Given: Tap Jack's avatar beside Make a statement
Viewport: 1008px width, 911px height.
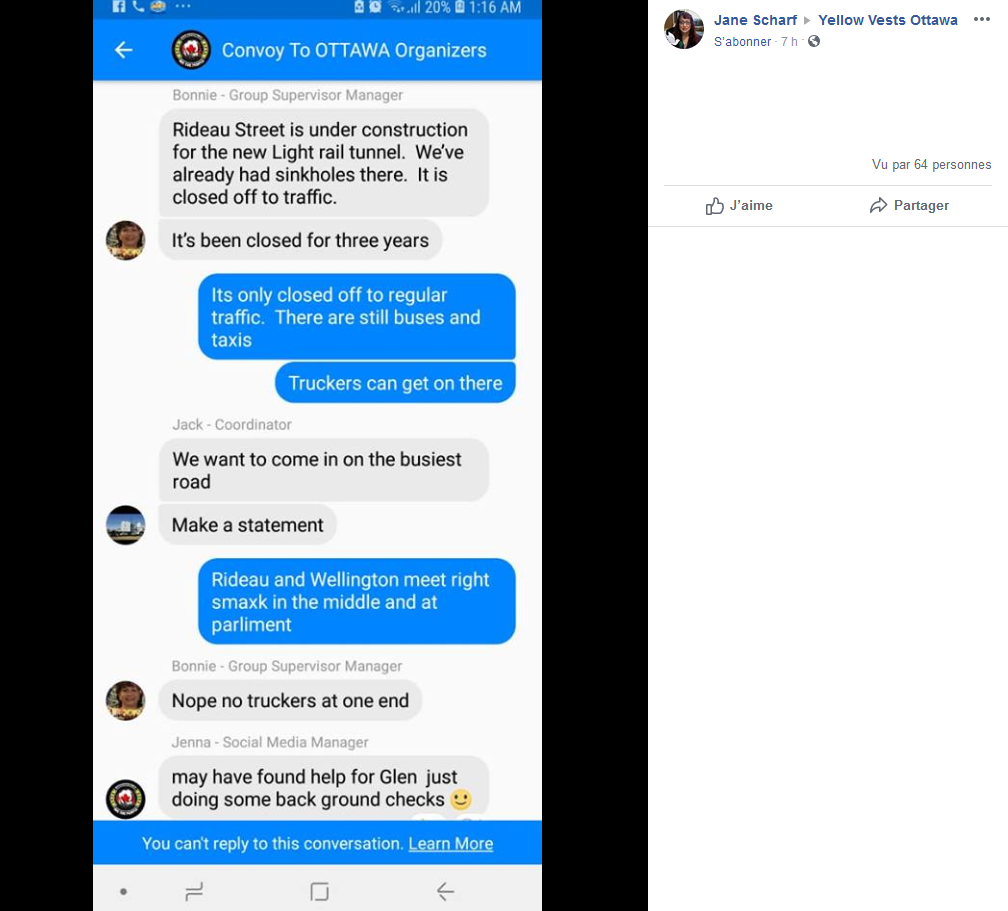Looking at the screenshot, I should 126,525.
